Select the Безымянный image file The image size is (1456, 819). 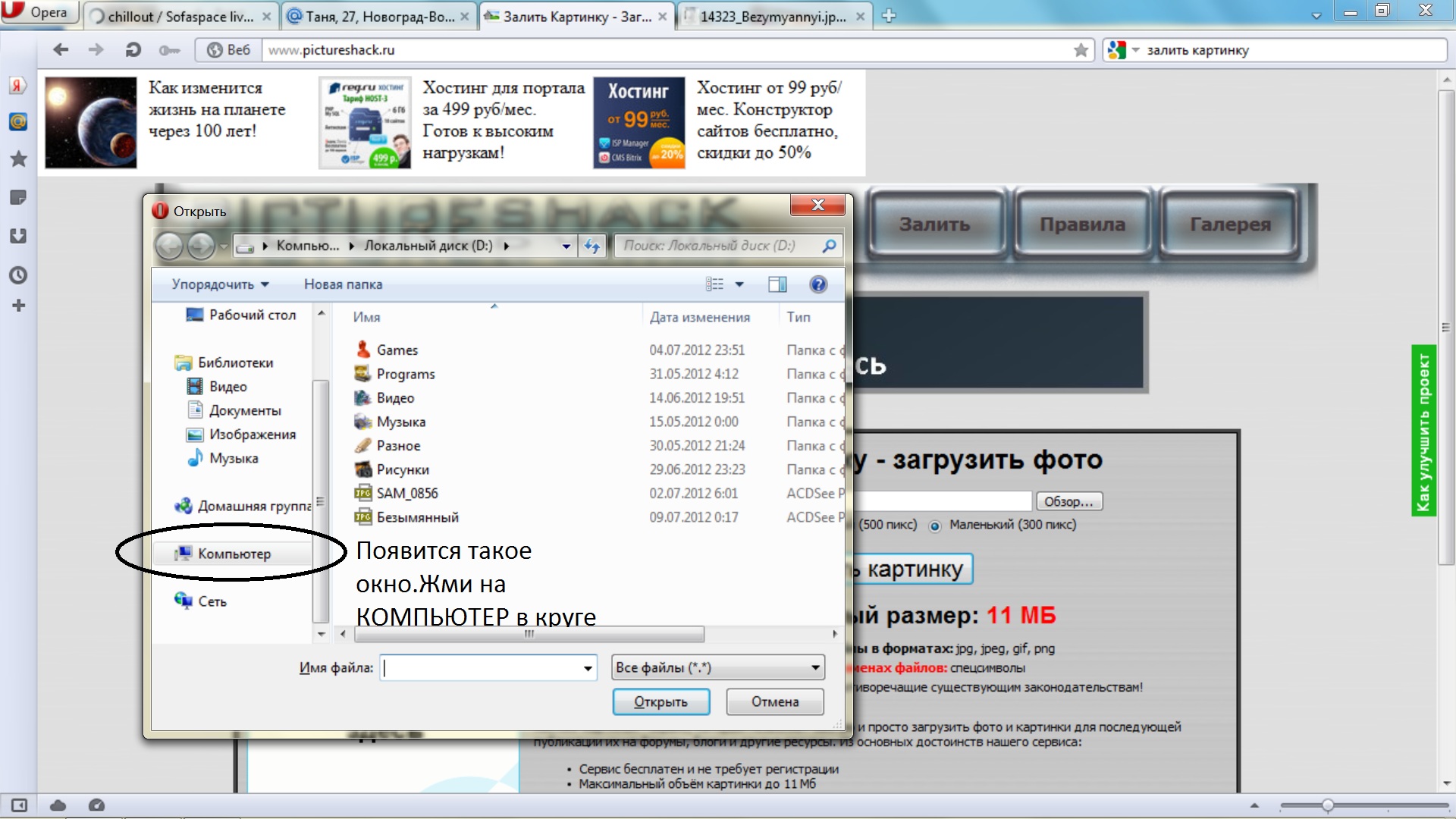pyautogui.click(x=406, y=517)
